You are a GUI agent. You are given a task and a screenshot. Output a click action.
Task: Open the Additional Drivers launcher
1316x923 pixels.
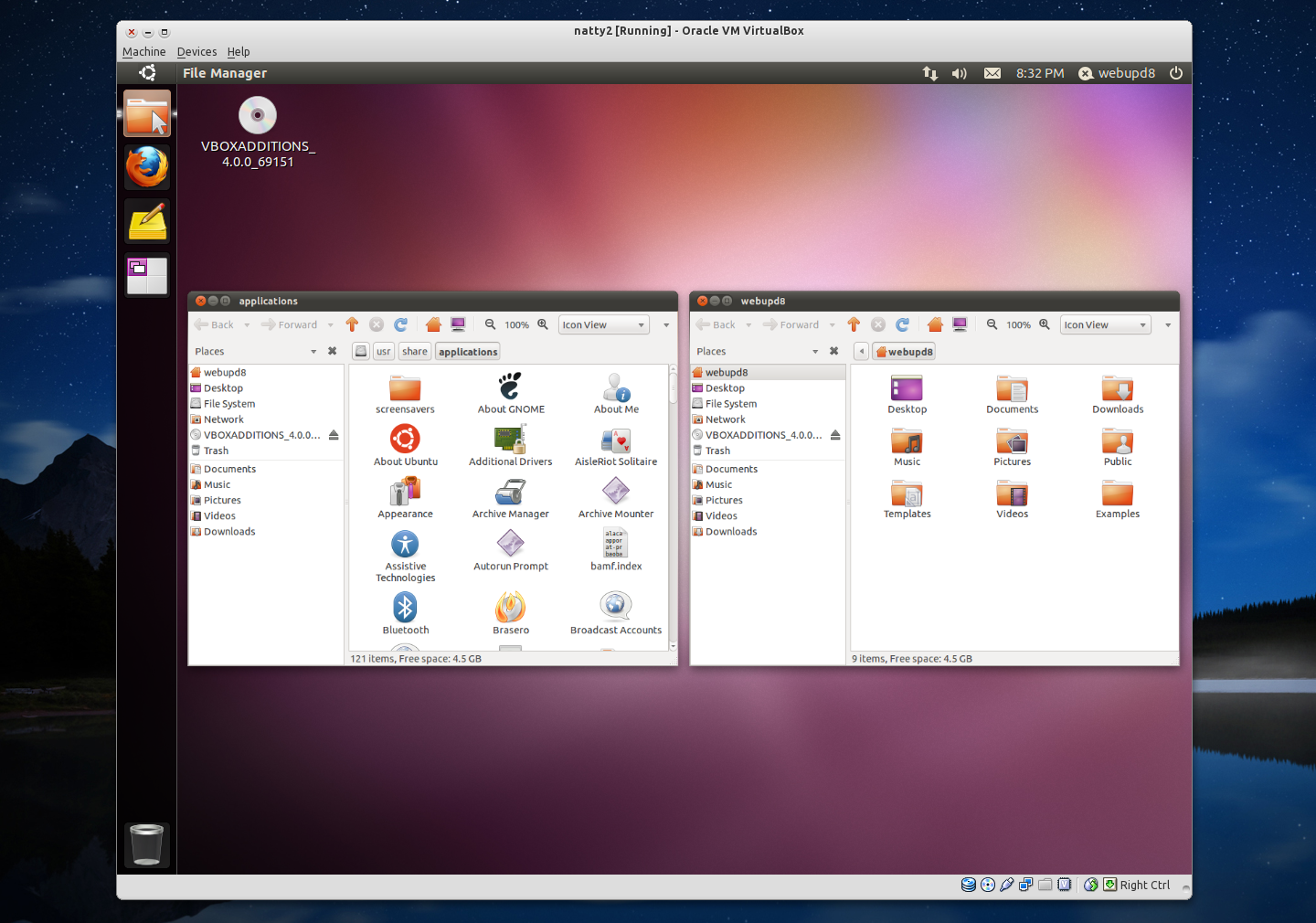(x=511, y=446)
